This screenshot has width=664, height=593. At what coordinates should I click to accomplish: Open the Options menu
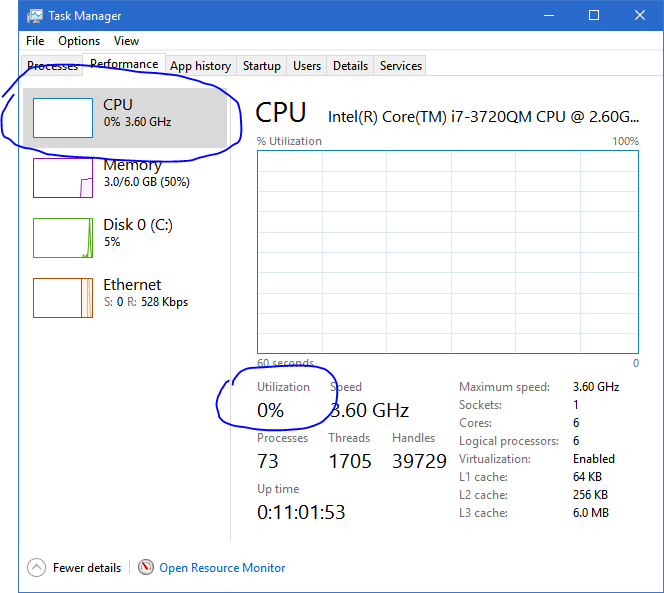(79, 41)
